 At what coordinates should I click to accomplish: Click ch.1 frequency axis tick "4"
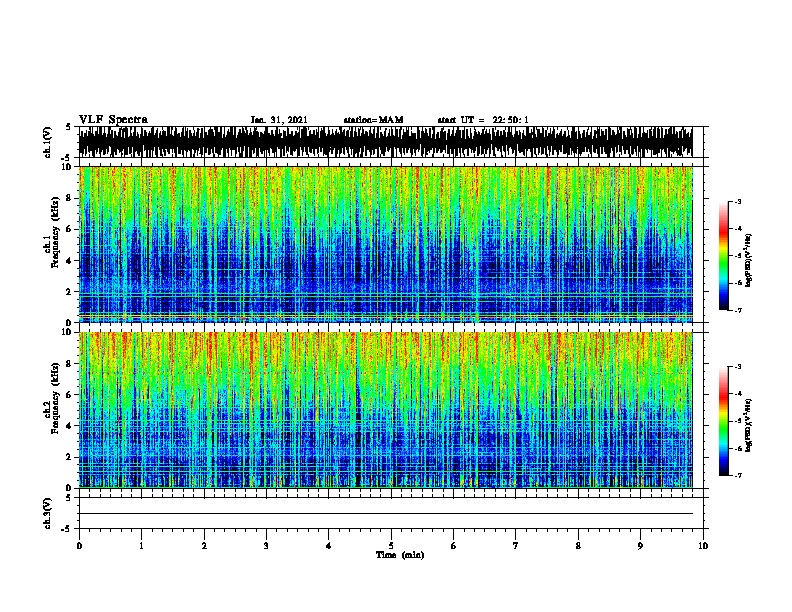tap(69, 261)
